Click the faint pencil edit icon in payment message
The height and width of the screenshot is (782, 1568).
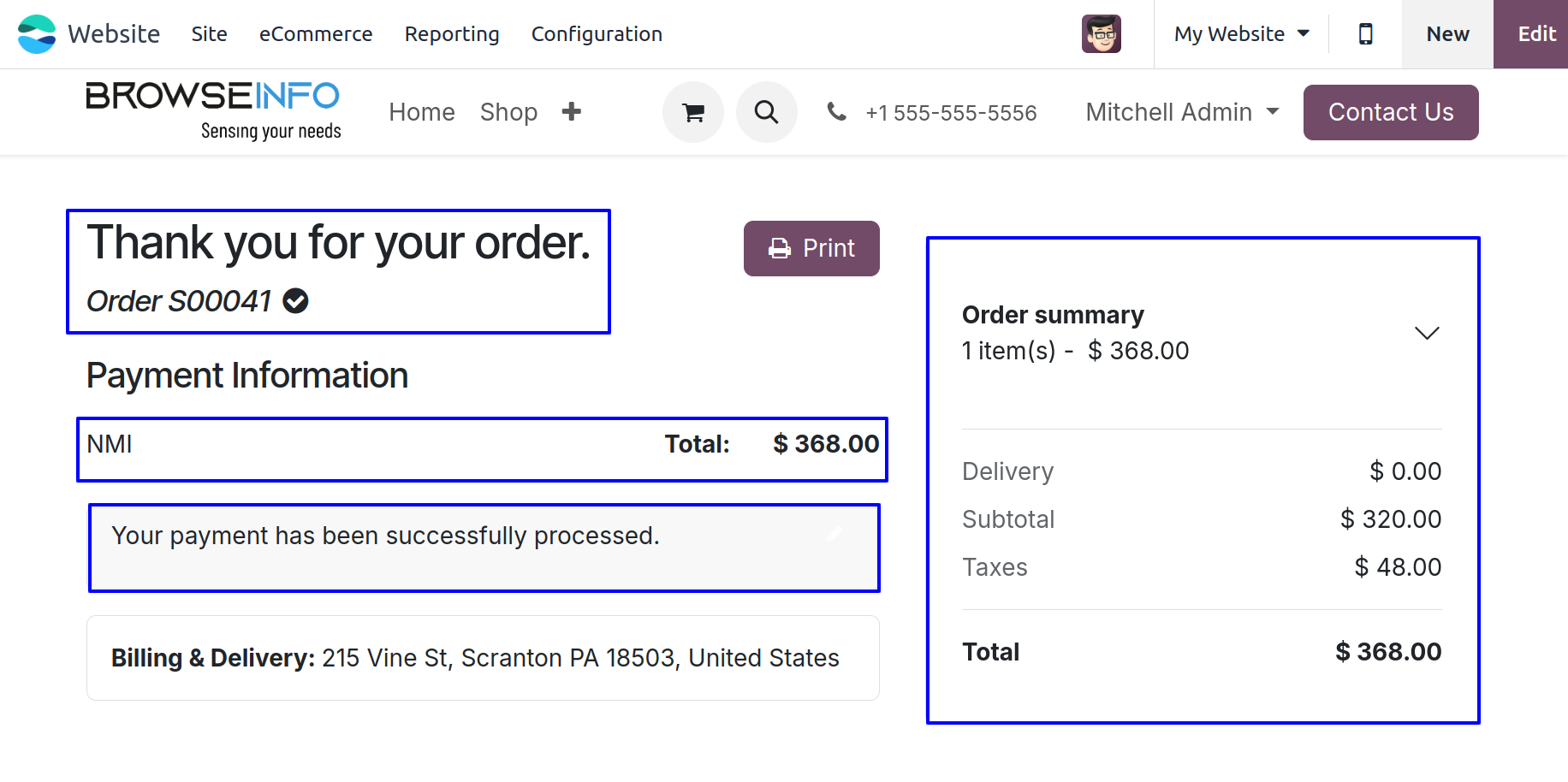coord(834,534)
